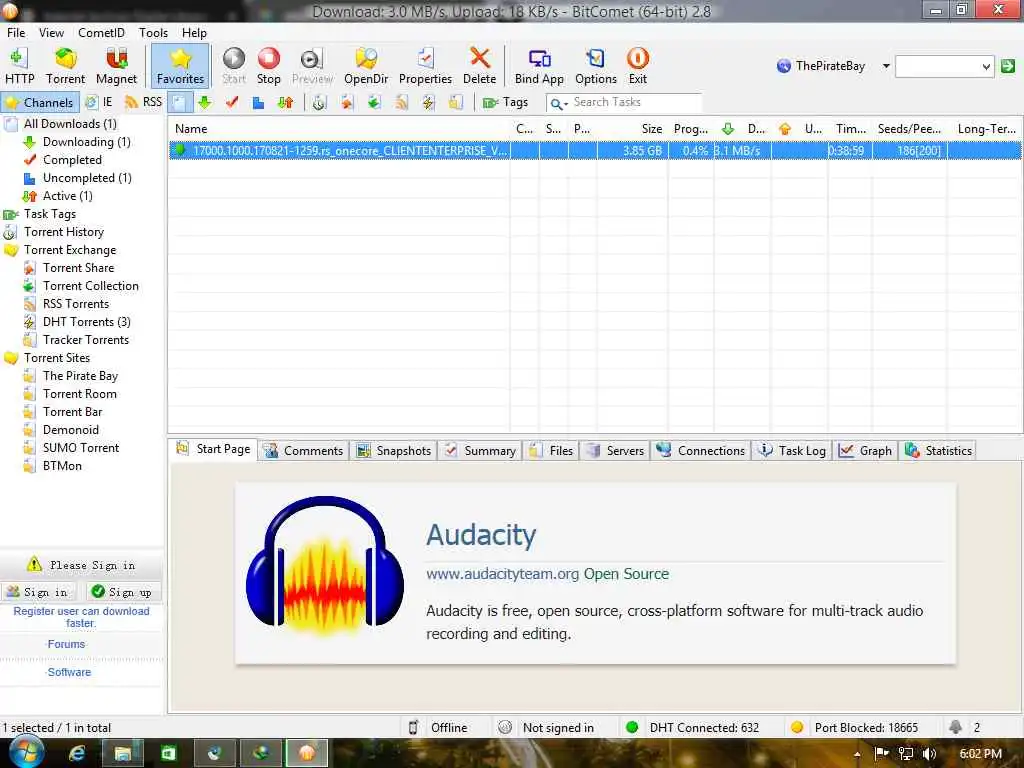This screenshot has height=768, width=1024.
Task: Click into the Search Tasks field
Action: (635, 103)
